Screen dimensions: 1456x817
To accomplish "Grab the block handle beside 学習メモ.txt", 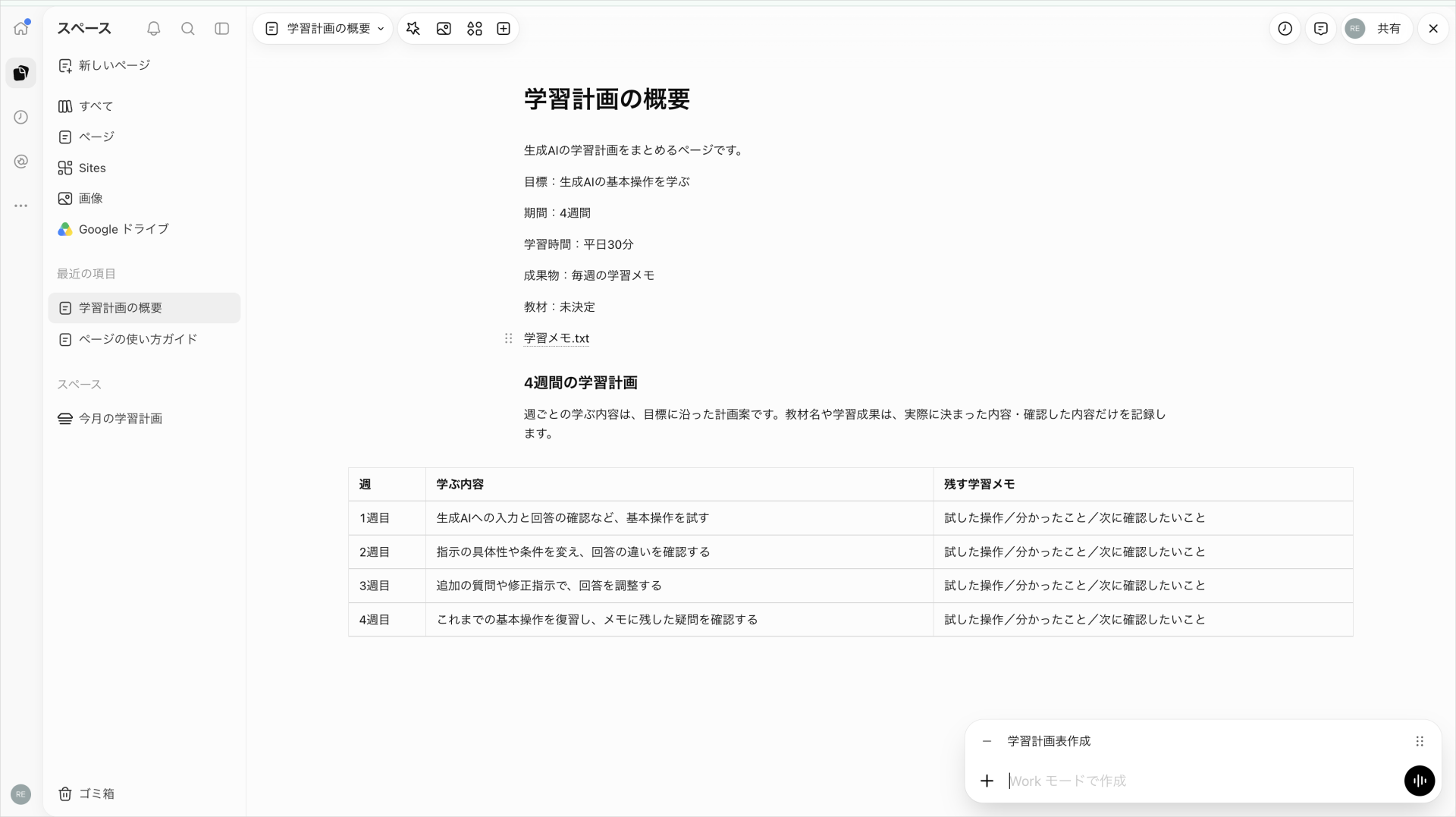I will (x=509, y=338).
